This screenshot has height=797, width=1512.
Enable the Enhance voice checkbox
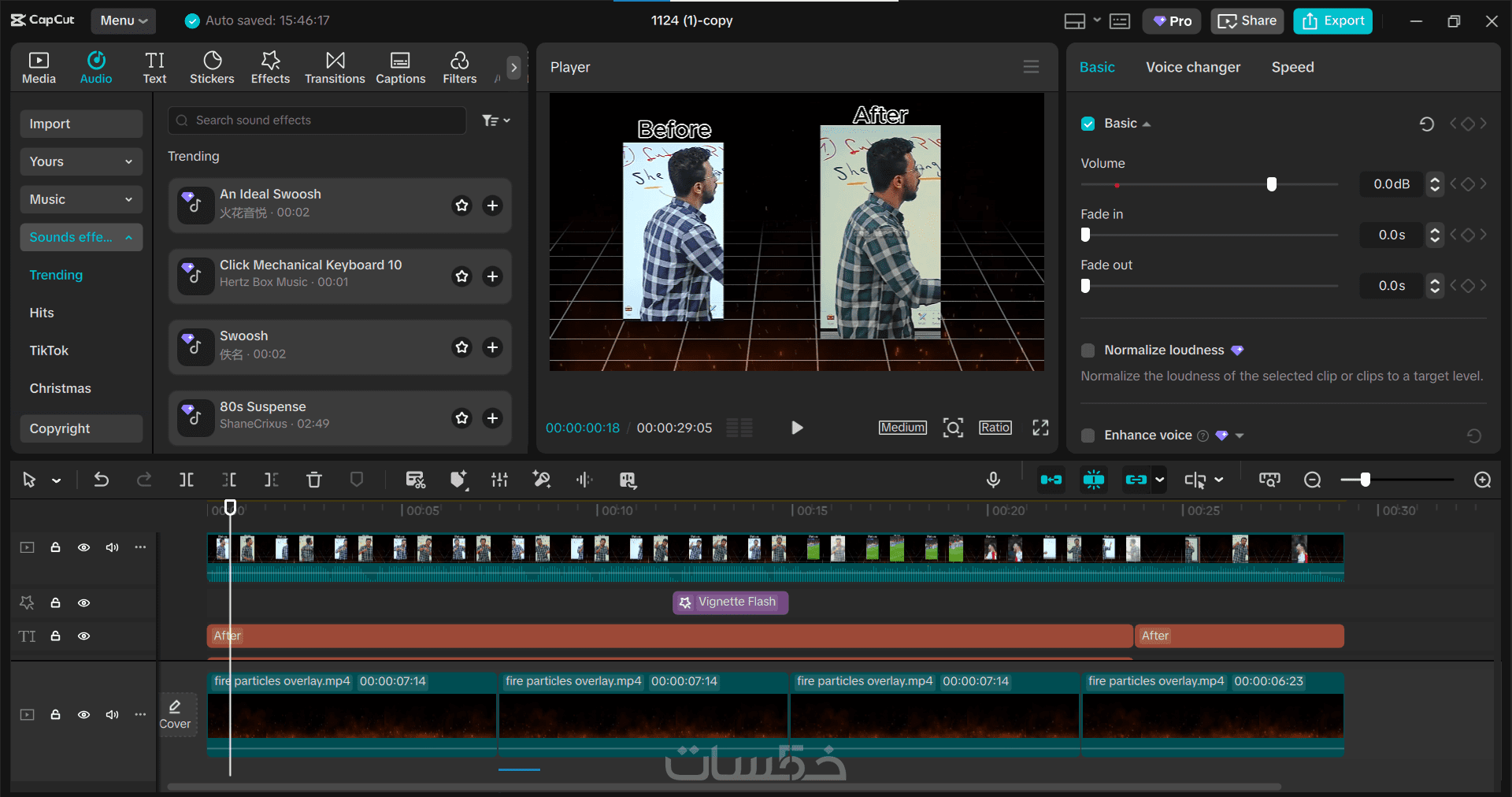[1088, 436]
